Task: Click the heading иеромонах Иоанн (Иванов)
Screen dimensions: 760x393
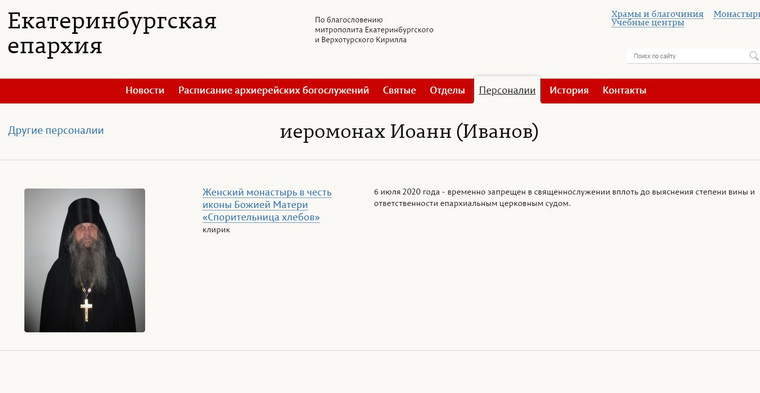Action: click(409, 132)
